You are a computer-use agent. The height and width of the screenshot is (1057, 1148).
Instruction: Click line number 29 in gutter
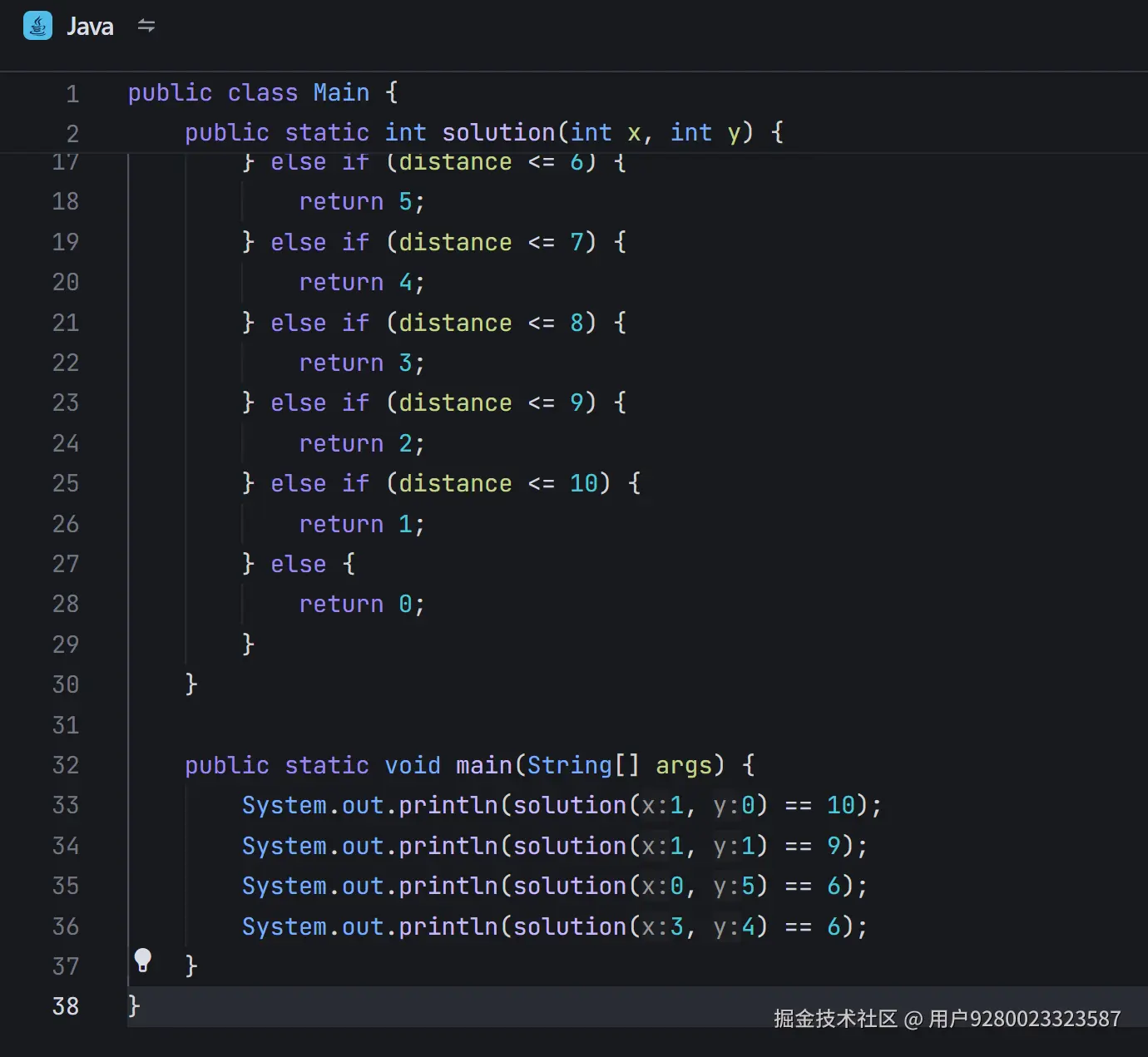tap(66, 645)
